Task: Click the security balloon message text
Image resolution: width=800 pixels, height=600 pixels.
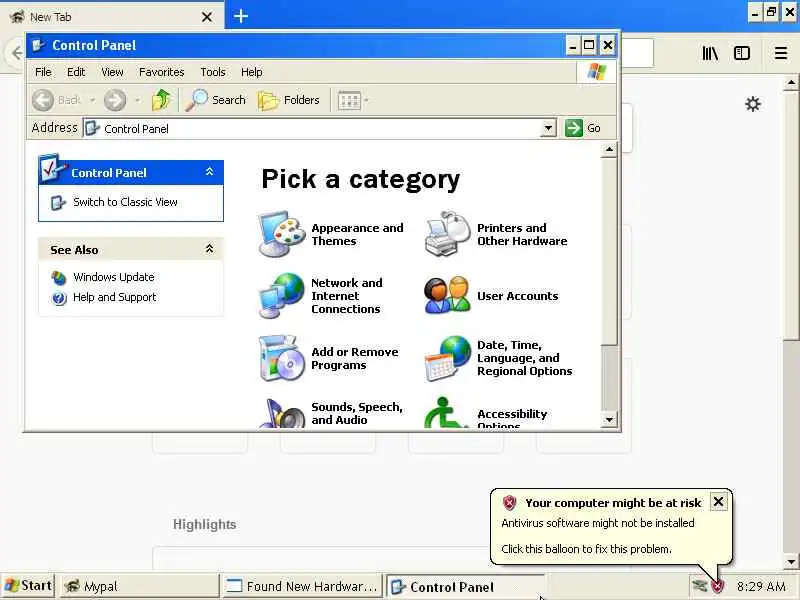Action: [x=598, y=536]
